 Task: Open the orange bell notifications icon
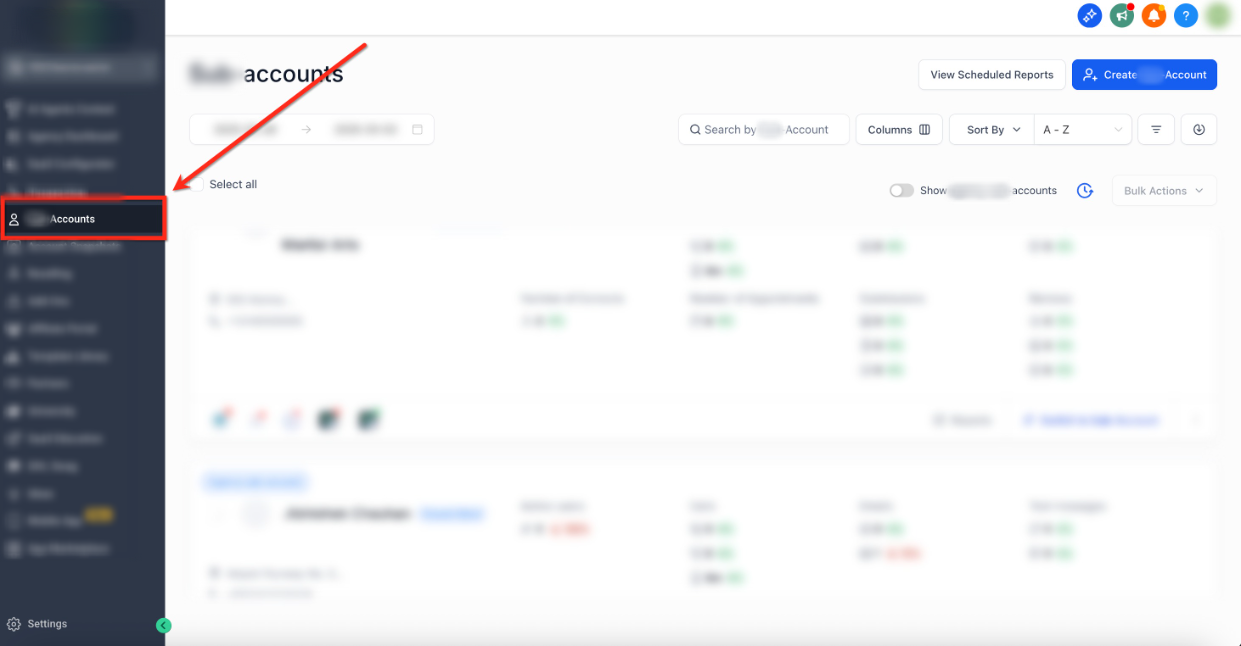click(1154, 15)
